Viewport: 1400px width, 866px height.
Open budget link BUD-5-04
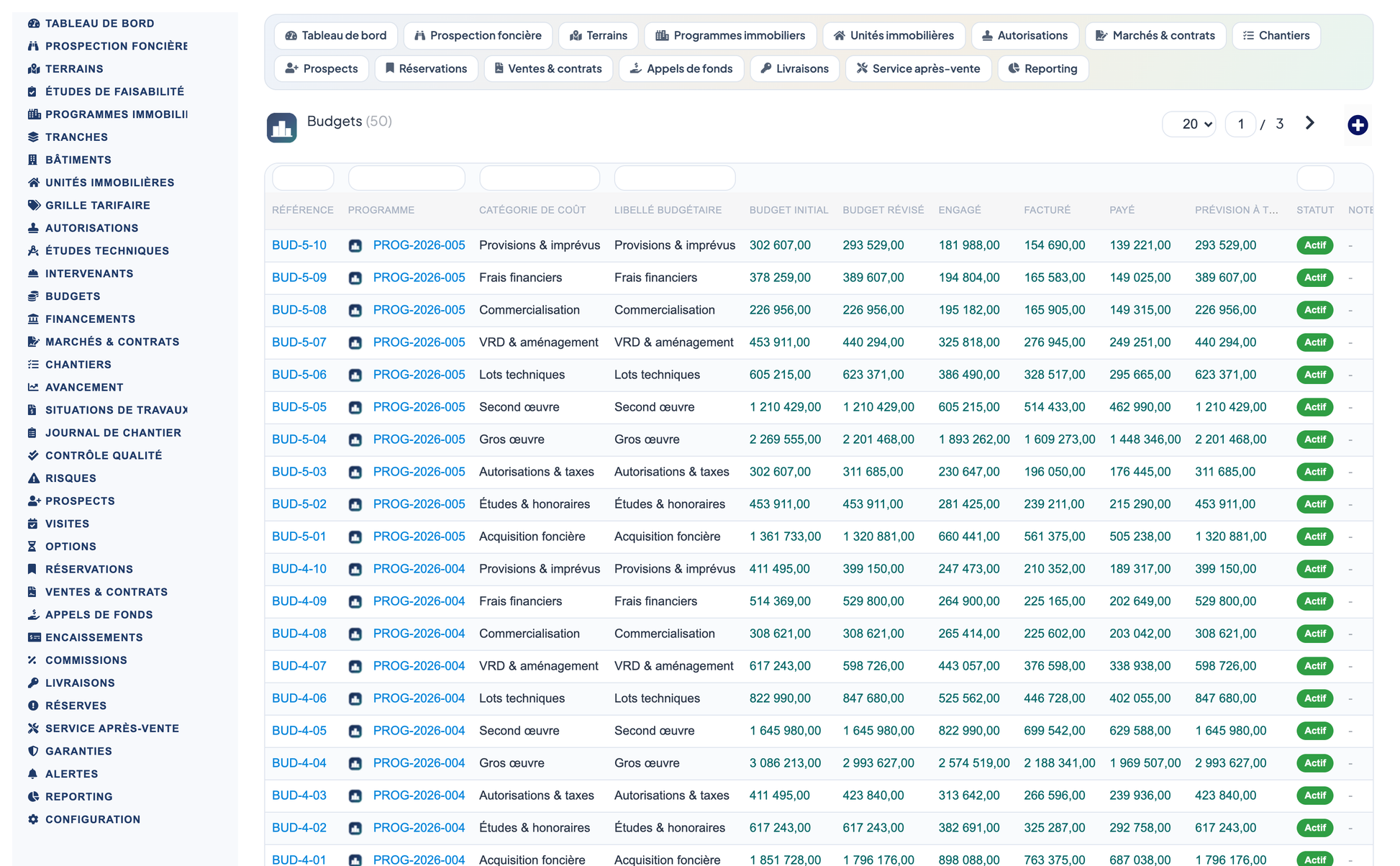coord(299,439)
